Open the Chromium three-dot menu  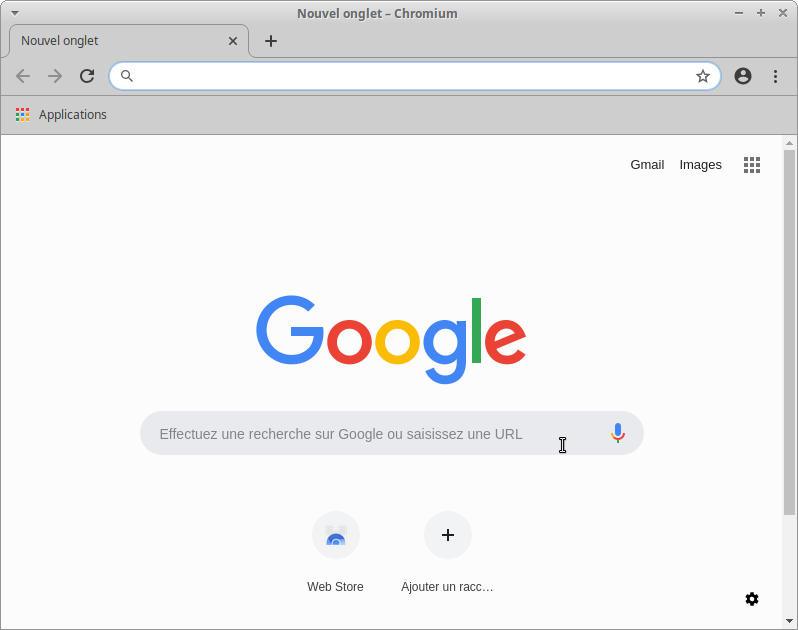(775, 76)
